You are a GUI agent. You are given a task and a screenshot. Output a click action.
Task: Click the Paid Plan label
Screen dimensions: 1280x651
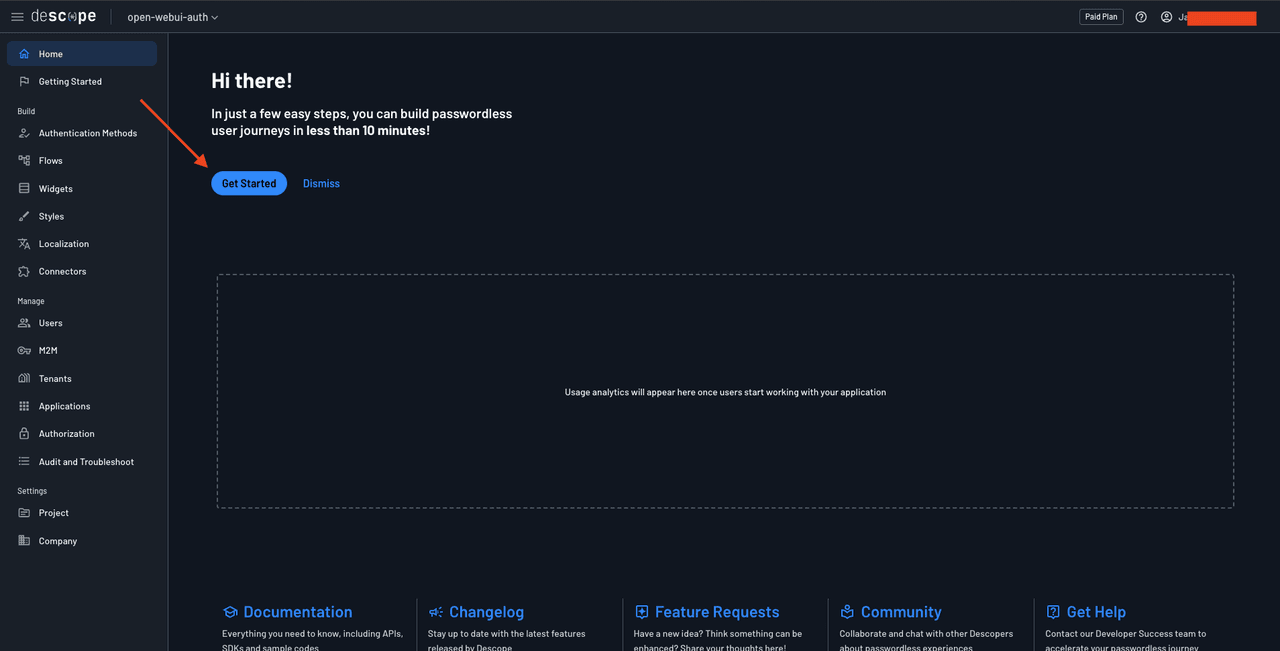(1100, 16)
